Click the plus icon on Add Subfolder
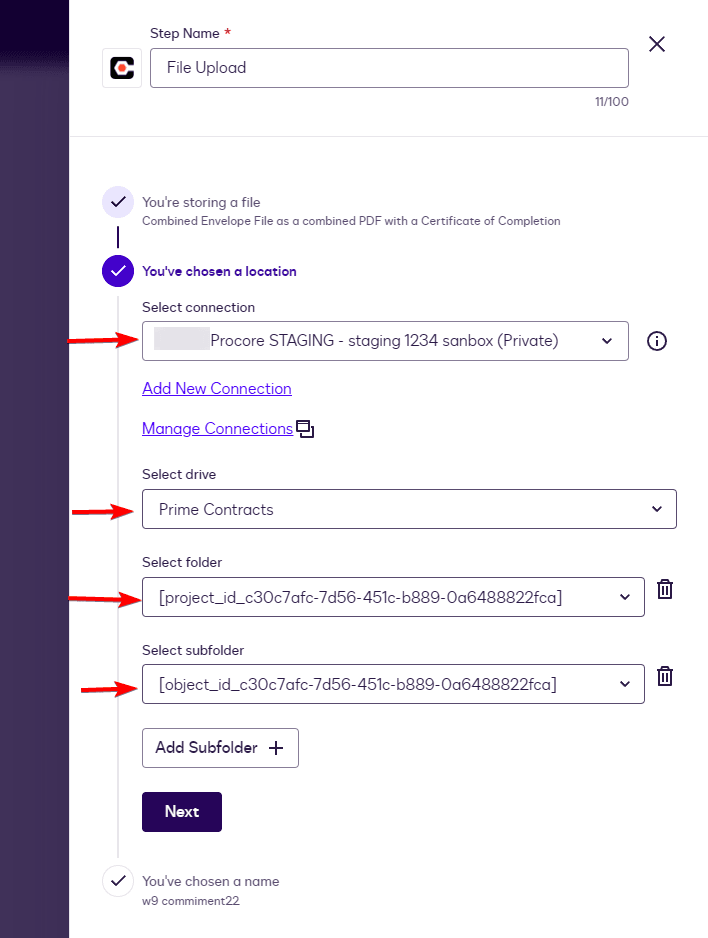This screenshot has height=938, width=708. (276, 748)
